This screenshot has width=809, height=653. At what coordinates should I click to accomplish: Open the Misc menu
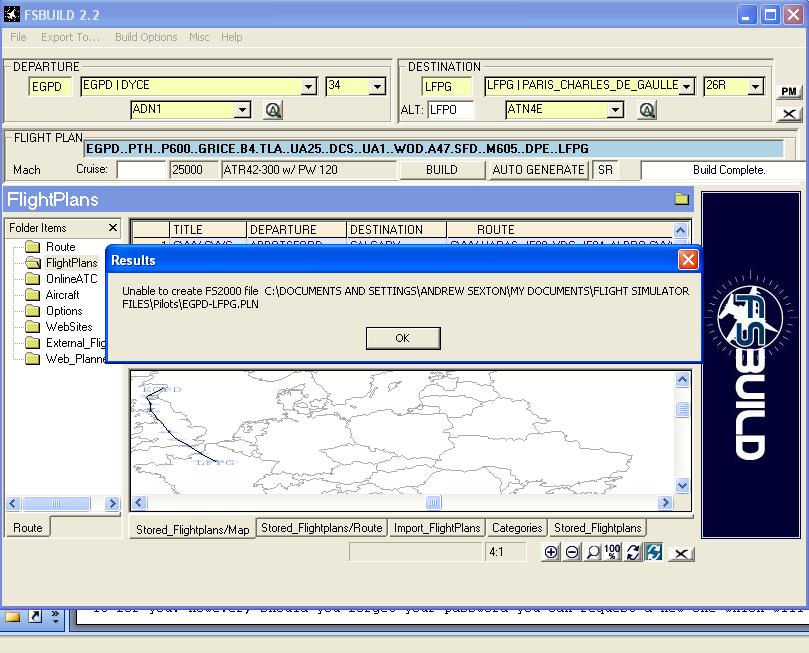[x=199, y=37]
